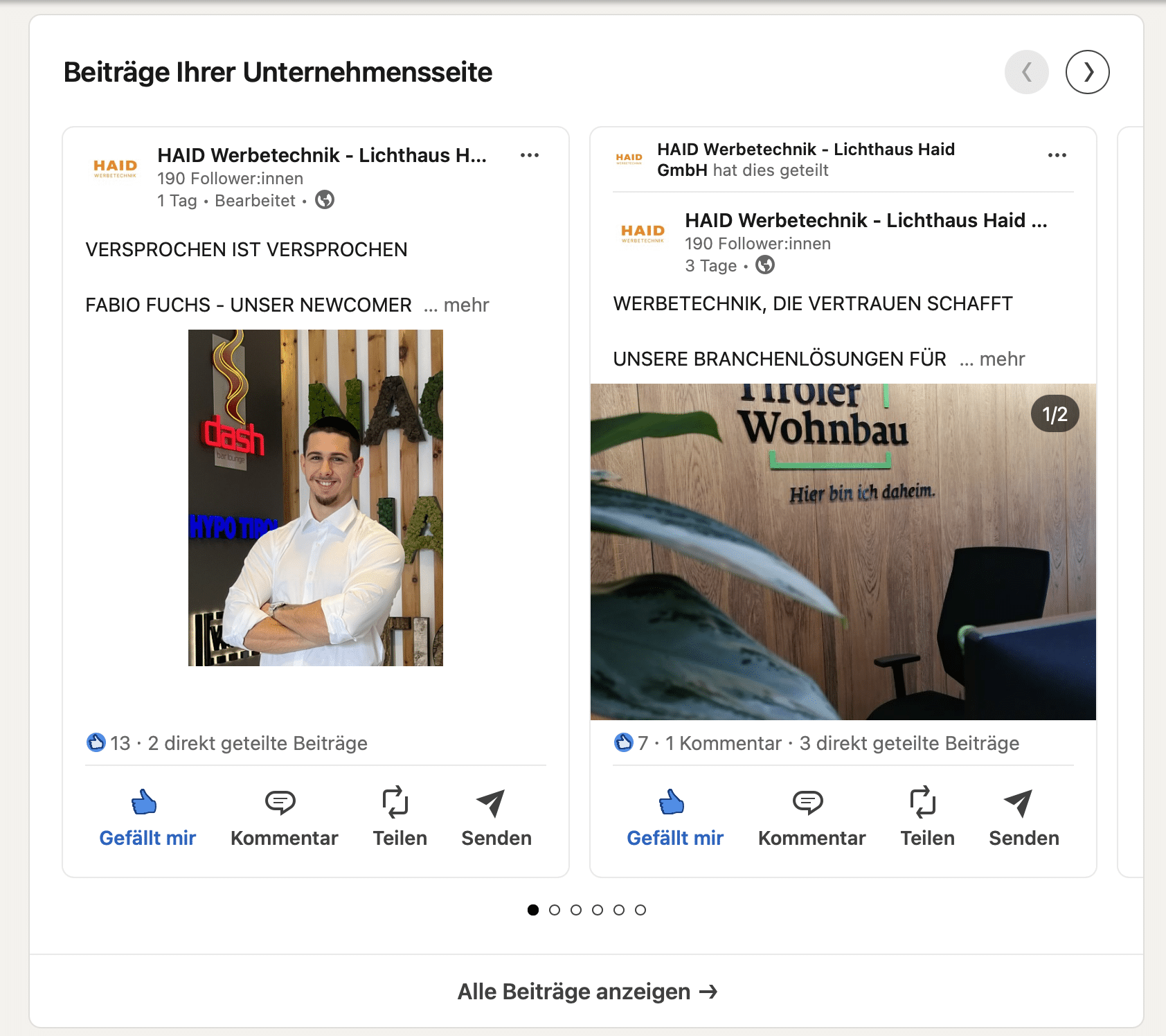Click '1 Tag' timestamp text

[x=177, y=201]
